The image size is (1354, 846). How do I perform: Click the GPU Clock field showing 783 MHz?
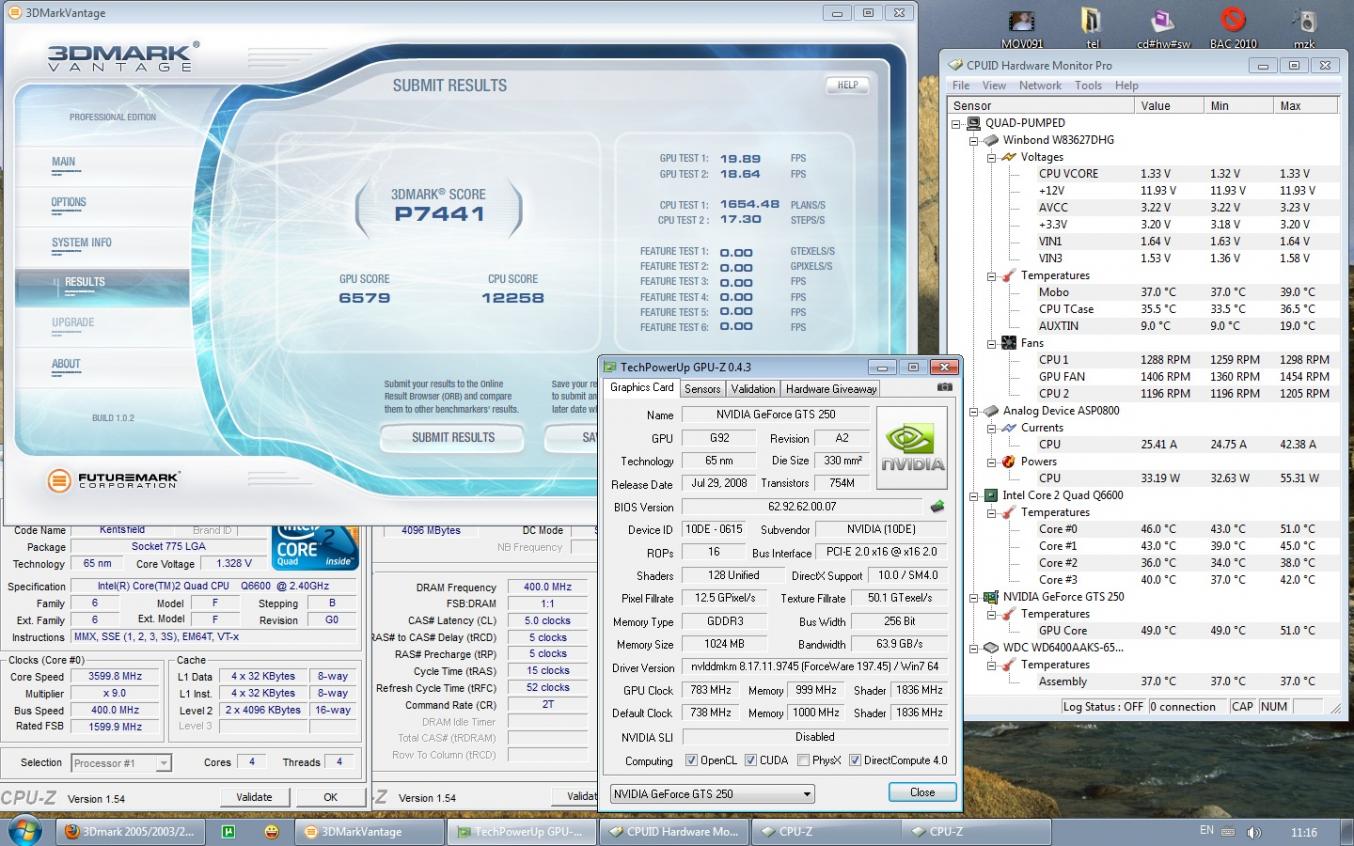[711, 690]
